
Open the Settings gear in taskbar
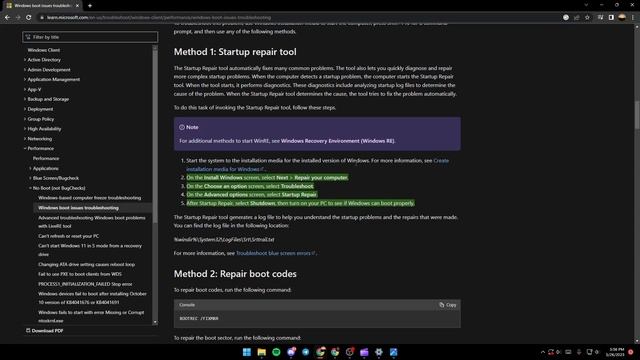click(379, 352)
